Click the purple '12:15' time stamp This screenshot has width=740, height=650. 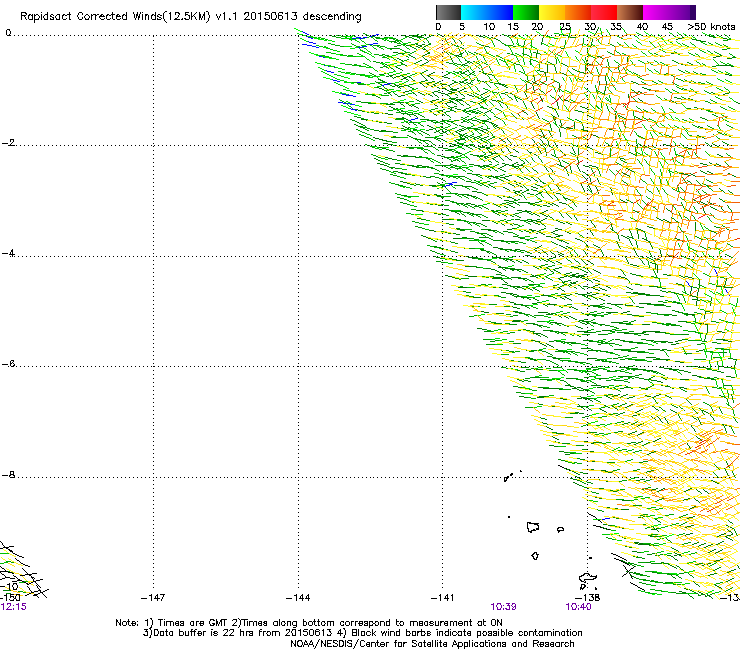tap(13, 607)
